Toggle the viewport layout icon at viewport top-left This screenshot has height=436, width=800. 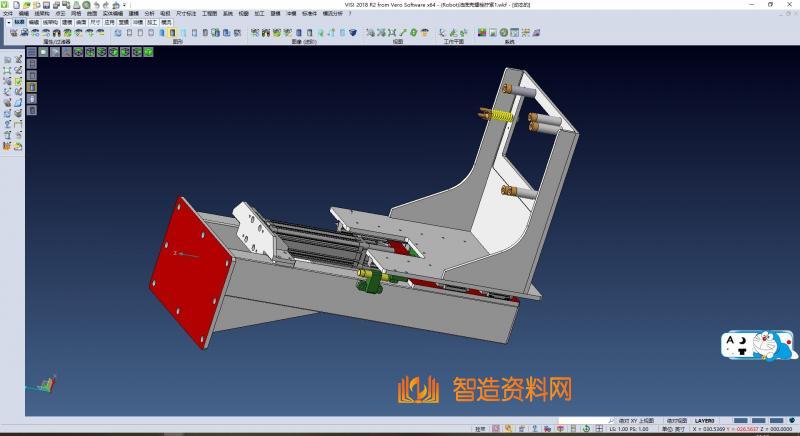(32, 53)
